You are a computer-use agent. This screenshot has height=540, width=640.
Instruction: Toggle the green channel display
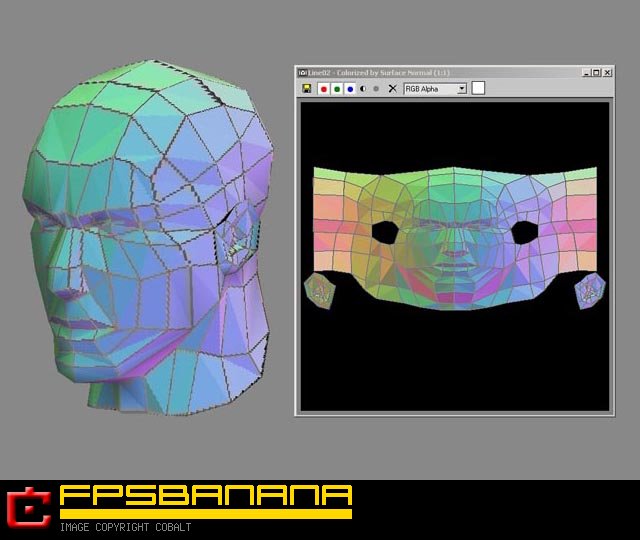pyautogui.click(x=337, y=89)
